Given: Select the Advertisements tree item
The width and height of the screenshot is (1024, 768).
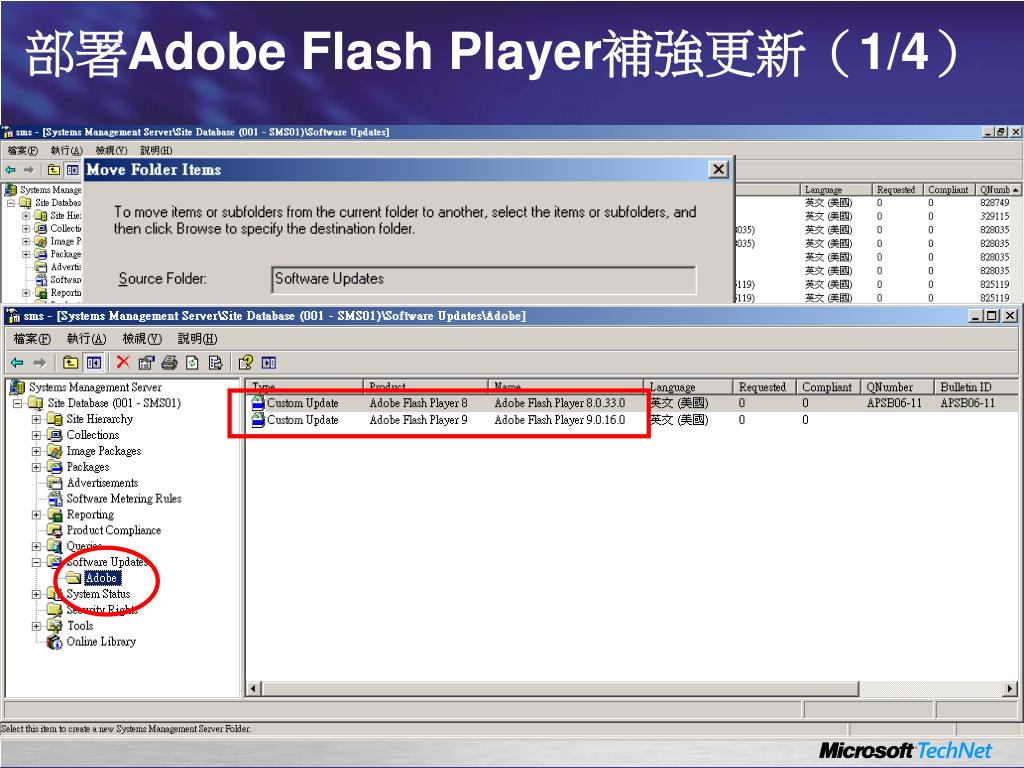Looking at the screenshot, I should click(103, 483).
